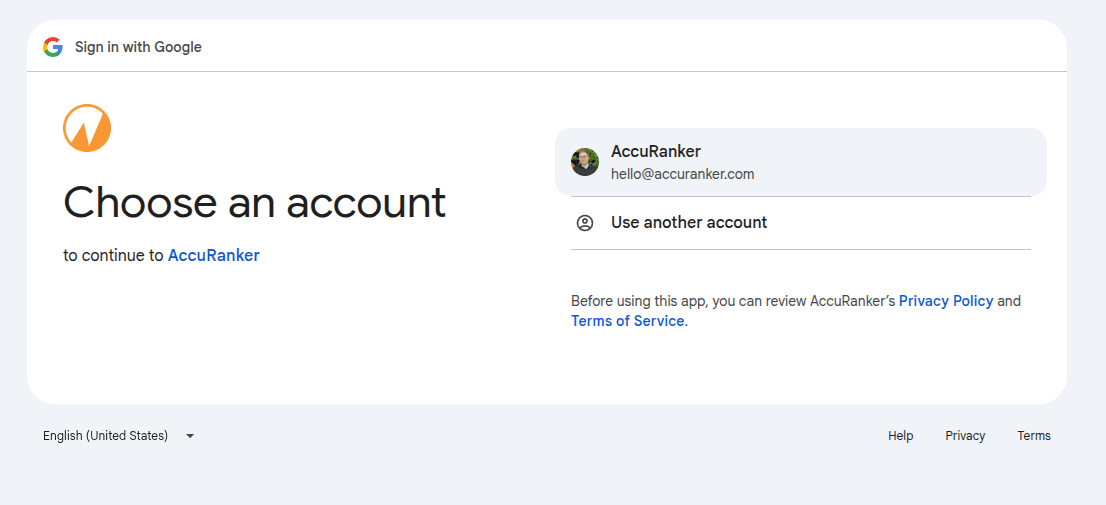Click the orange AccuRanker logo

tap(87, 128)
